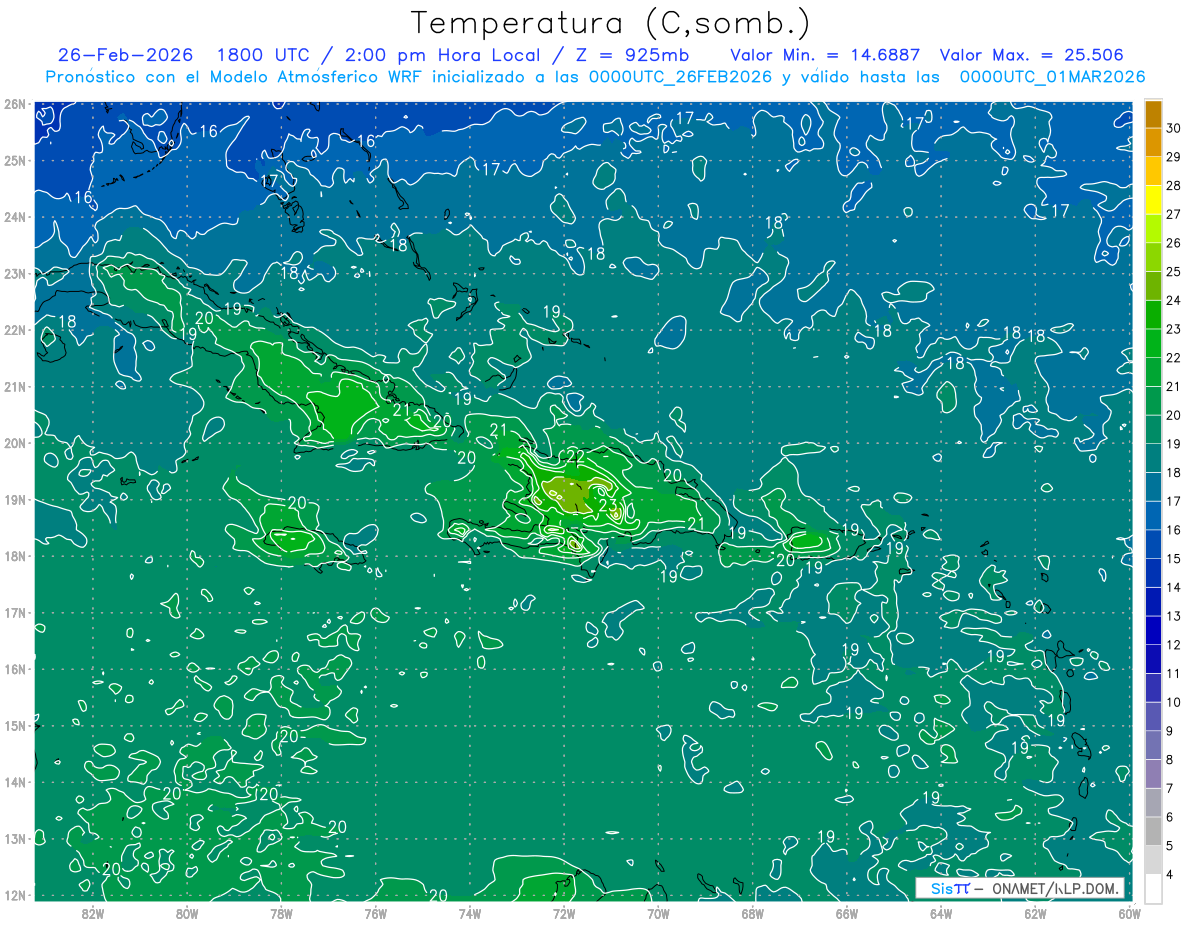The image size is (1200, 927).
Task: Click the 78W longitude axis label
Action: pyautogui.click(x=281, y=912)
